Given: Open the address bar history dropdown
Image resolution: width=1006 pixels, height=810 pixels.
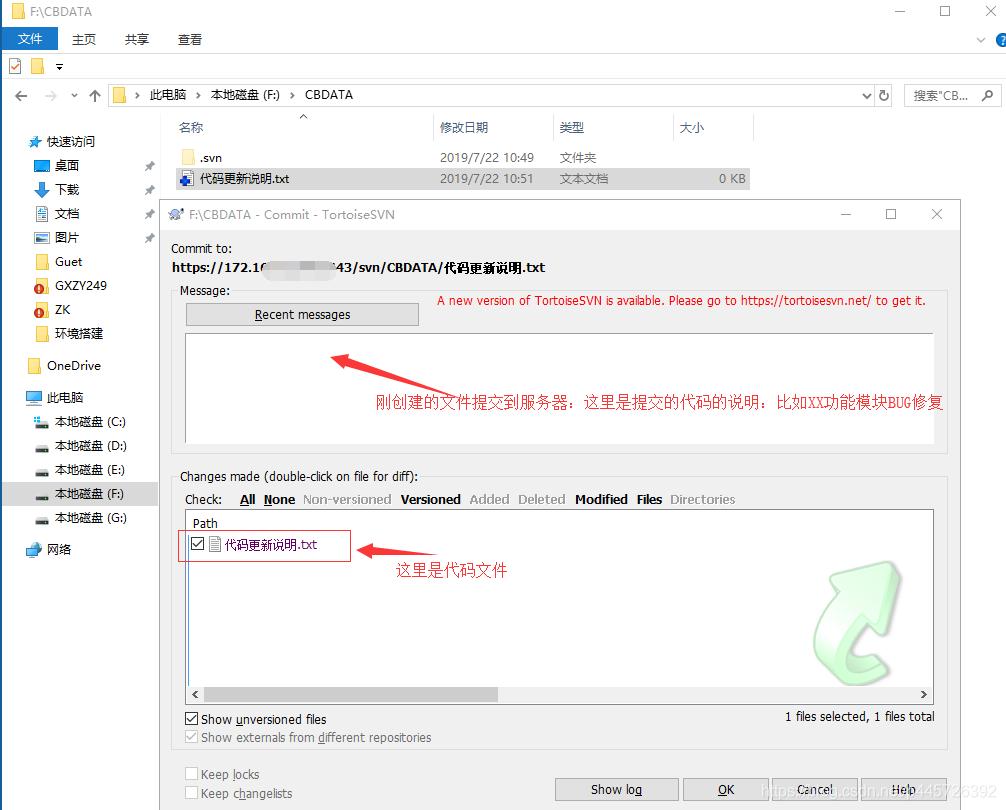Looking at the screenshot, I should click(866, 95).
